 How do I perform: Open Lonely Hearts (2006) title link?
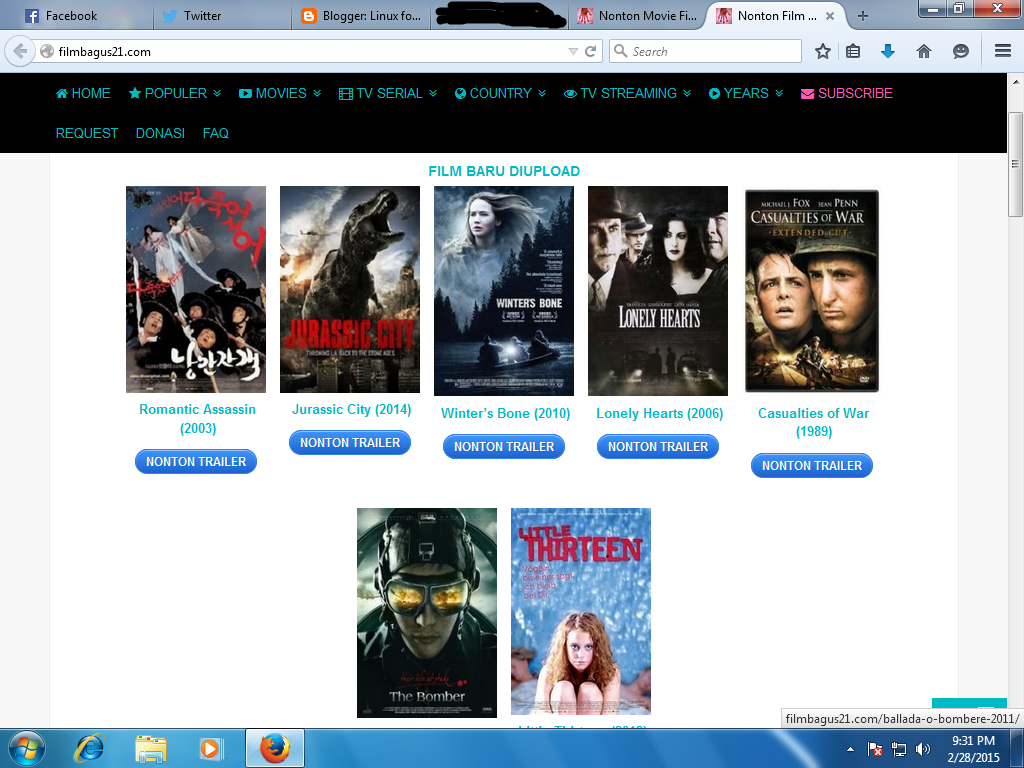point(660,413)
